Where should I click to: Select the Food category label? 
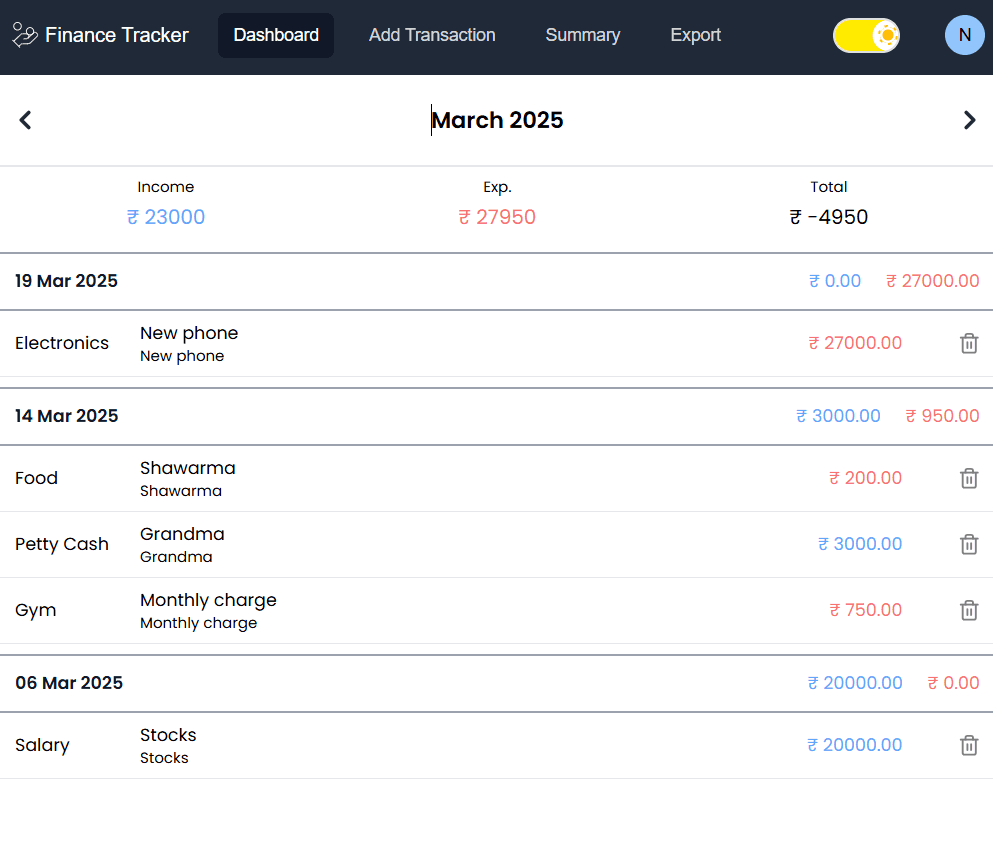(37, 477)
